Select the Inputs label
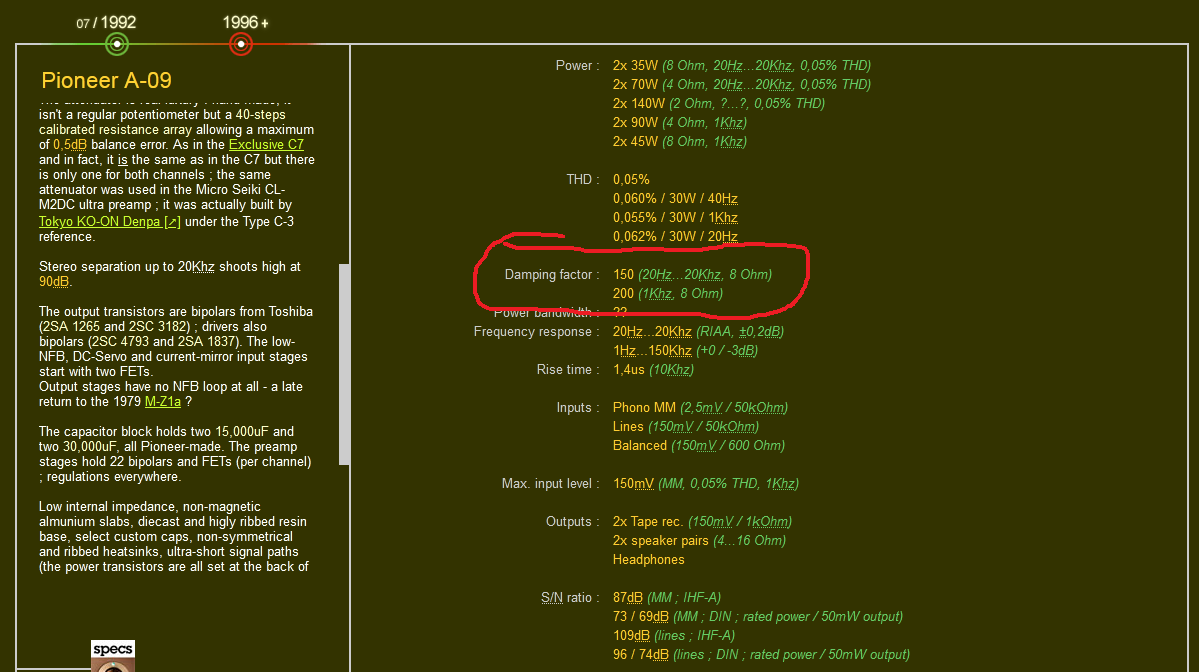Screen dimensions: 1199x672 coord(577,407)
